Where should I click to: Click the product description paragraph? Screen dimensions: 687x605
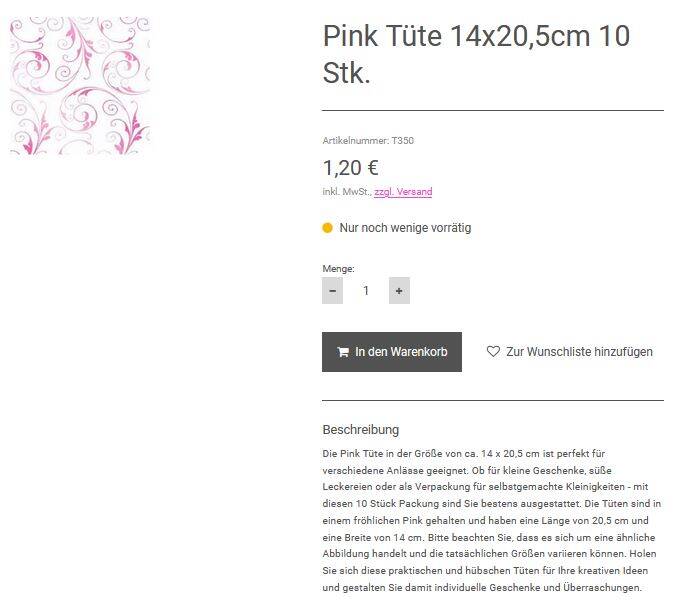(490, 520)
